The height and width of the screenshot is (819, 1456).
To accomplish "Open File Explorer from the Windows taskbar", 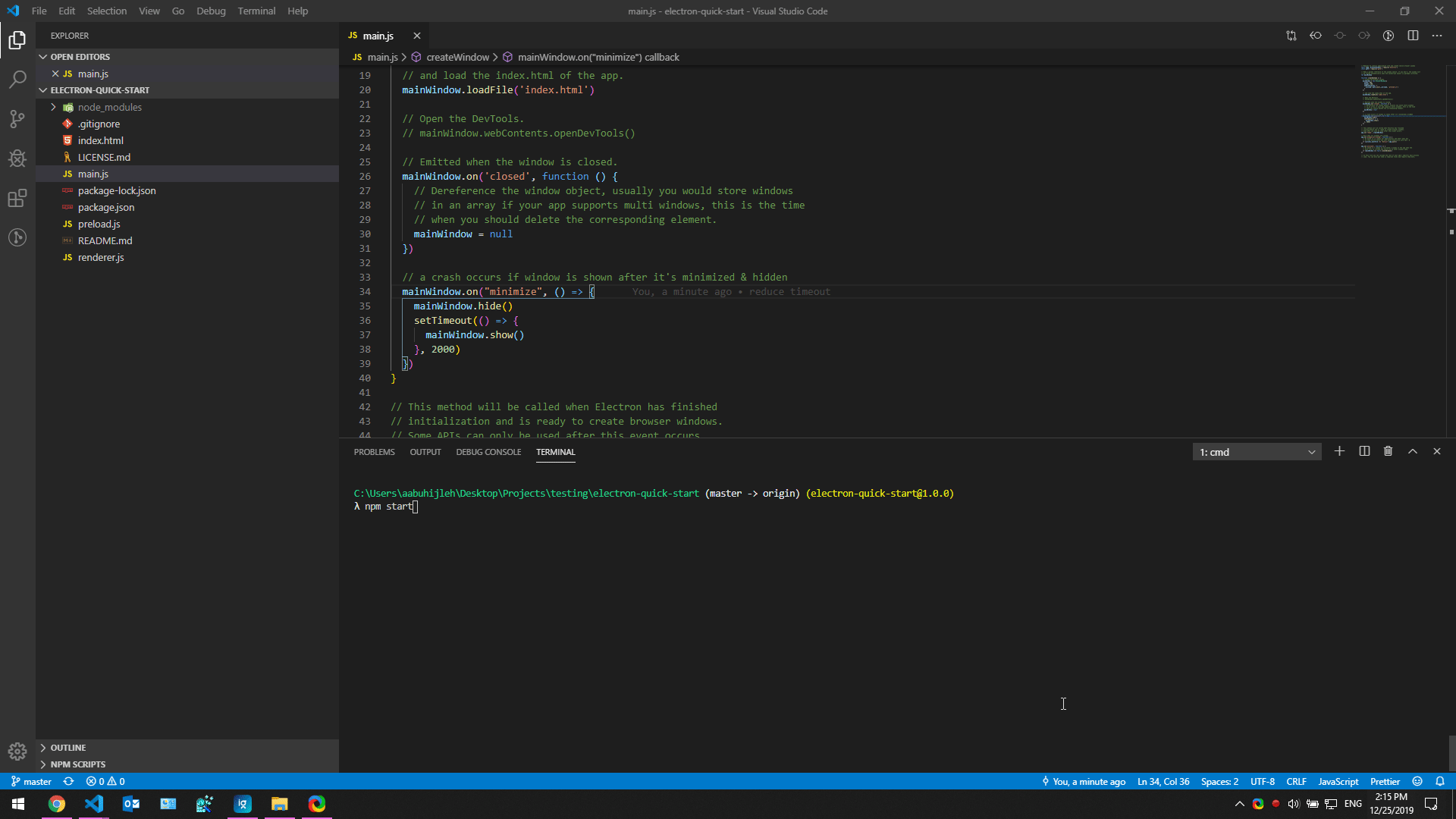I will [x=280, y=804].
